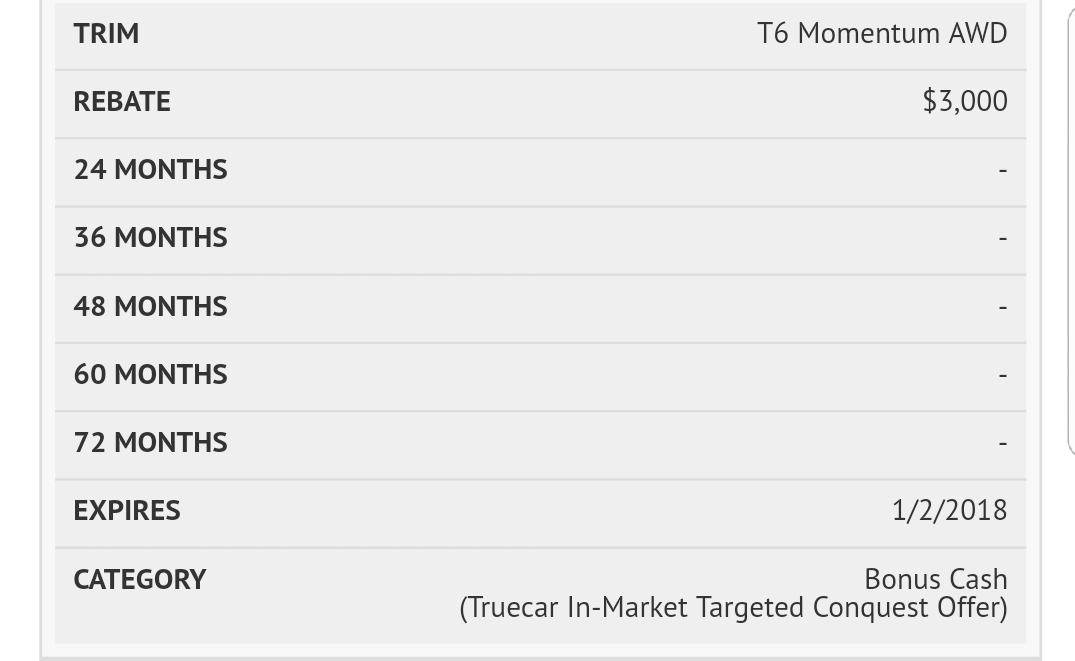Click the 60 MONTHS label
The width and height of the screenshot is (1075, 661).
[150, 374]
